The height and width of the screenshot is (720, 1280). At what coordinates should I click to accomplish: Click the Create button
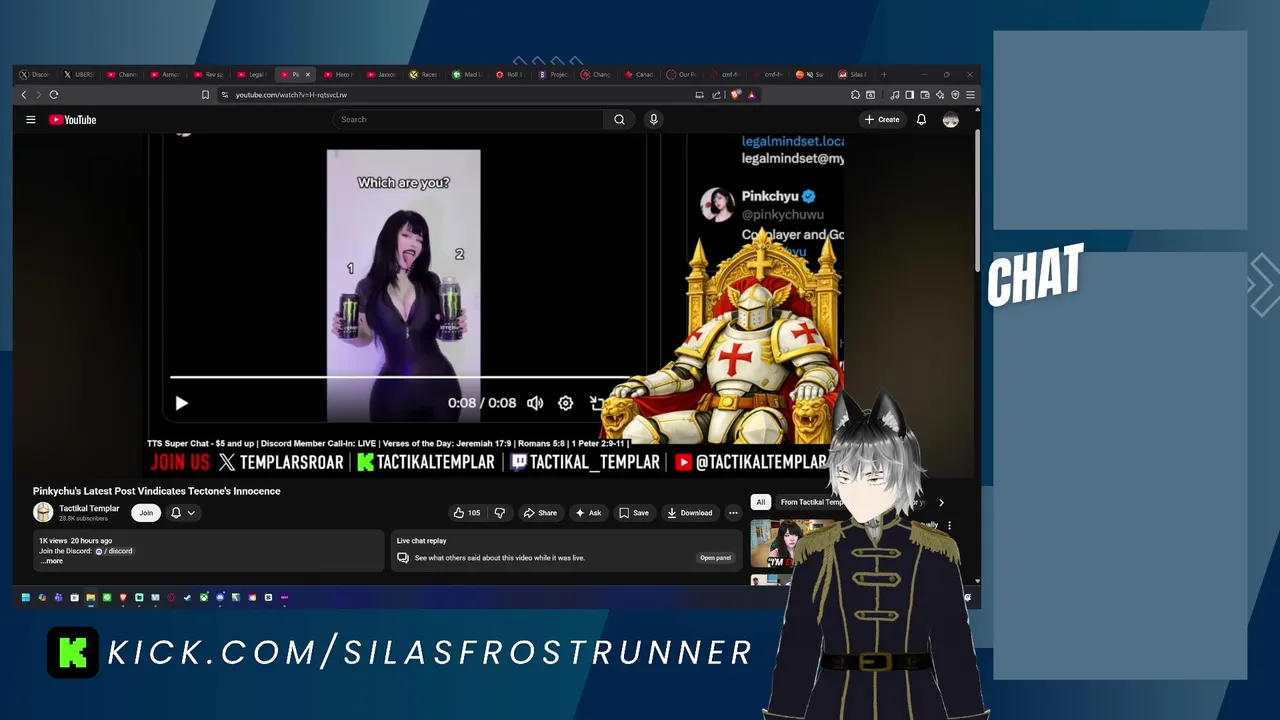(x=882, y=120)
